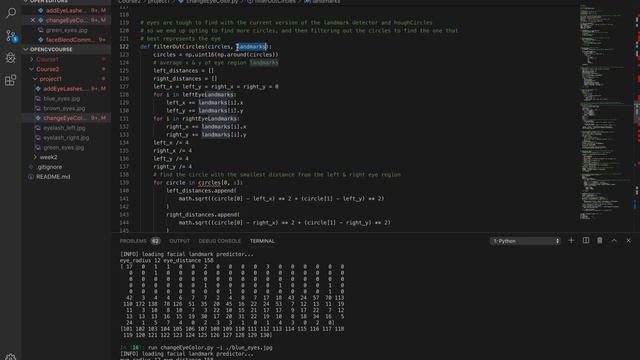Viewport: 640px width, 360px height.
Task: Click the filterOutCircles function name
Action: click(x=179, y=47)
